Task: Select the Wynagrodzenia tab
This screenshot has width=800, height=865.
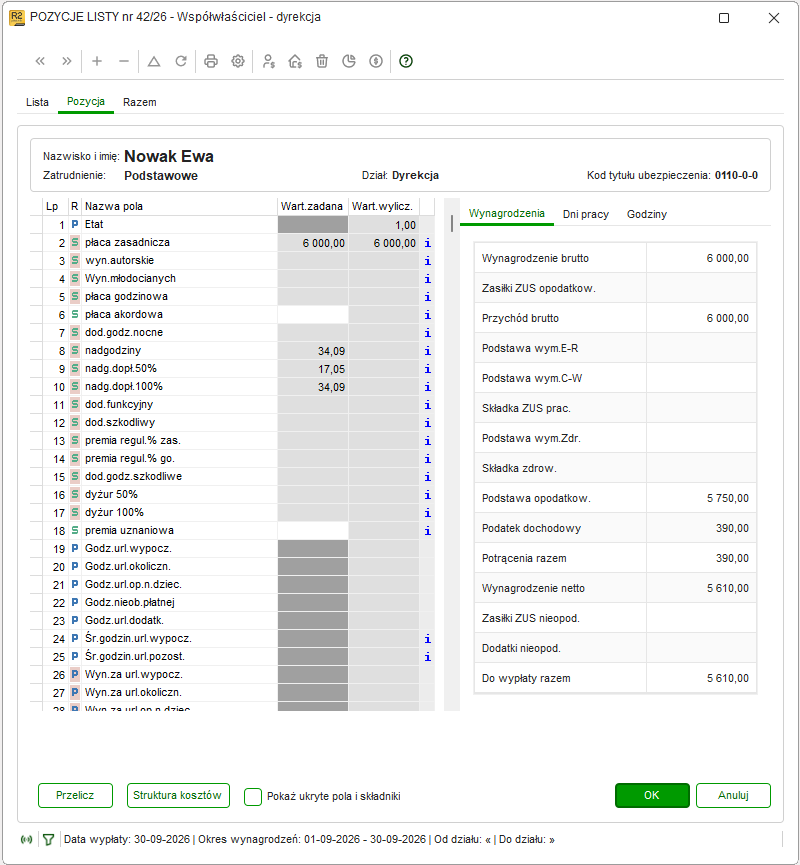Action: [x=506, y=213]
